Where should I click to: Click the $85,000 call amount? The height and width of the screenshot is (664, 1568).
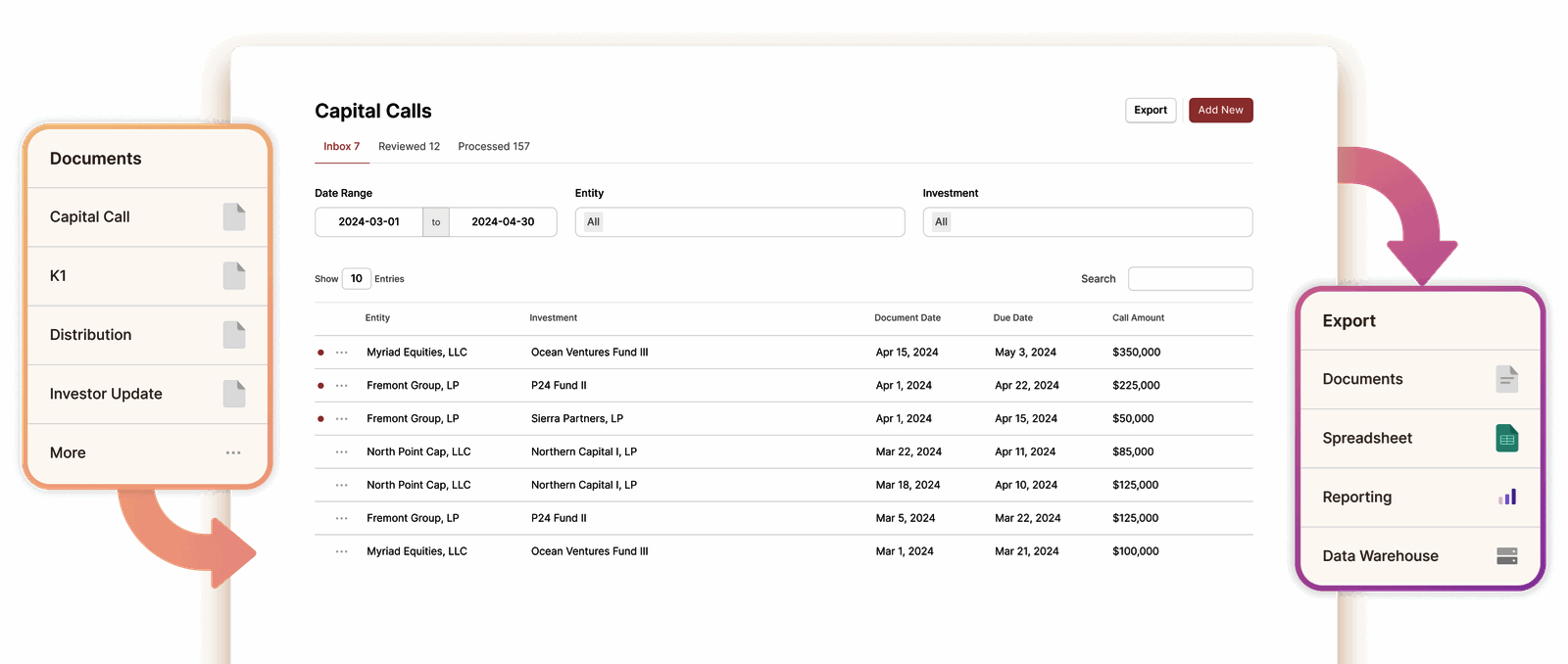click(1134, 452)
